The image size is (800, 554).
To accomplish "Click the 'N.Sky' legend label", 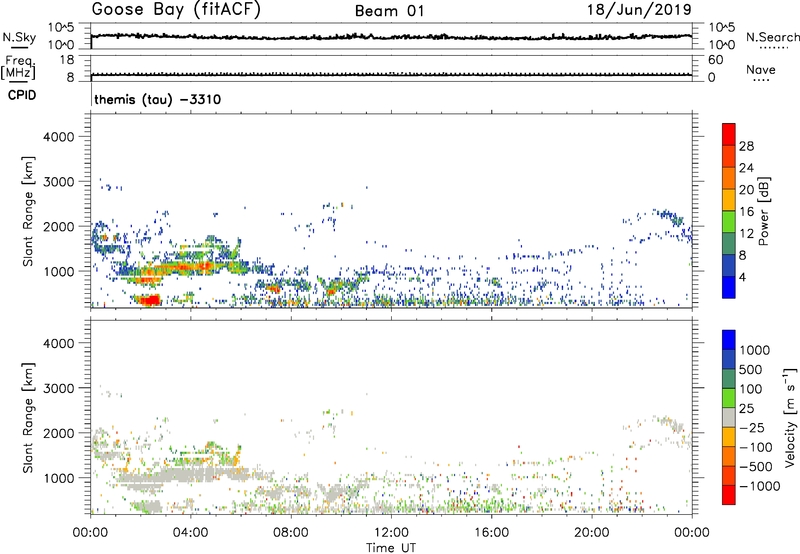I will pyautogui.click(x=19, y=37).
